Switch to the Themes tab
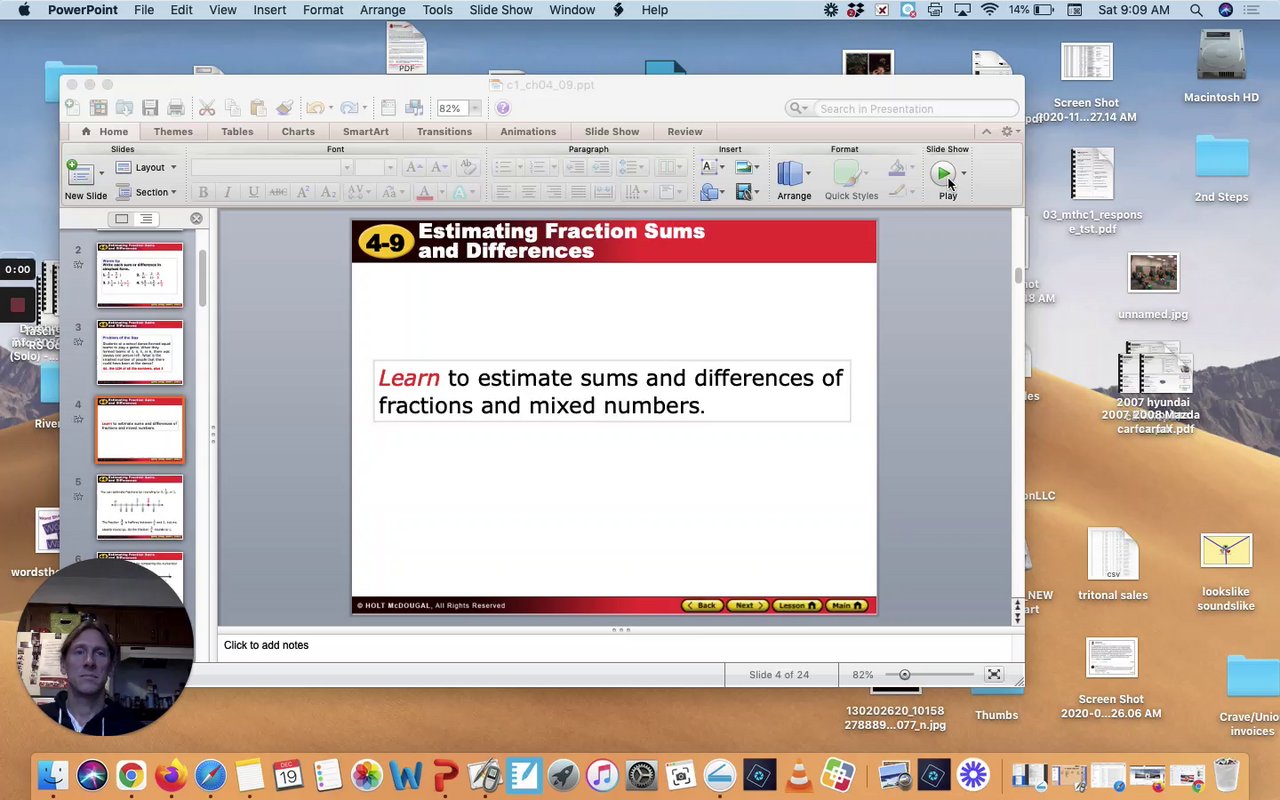This screenshot has height=800, width=1280. pyautogui.click(x=173, y=131)
